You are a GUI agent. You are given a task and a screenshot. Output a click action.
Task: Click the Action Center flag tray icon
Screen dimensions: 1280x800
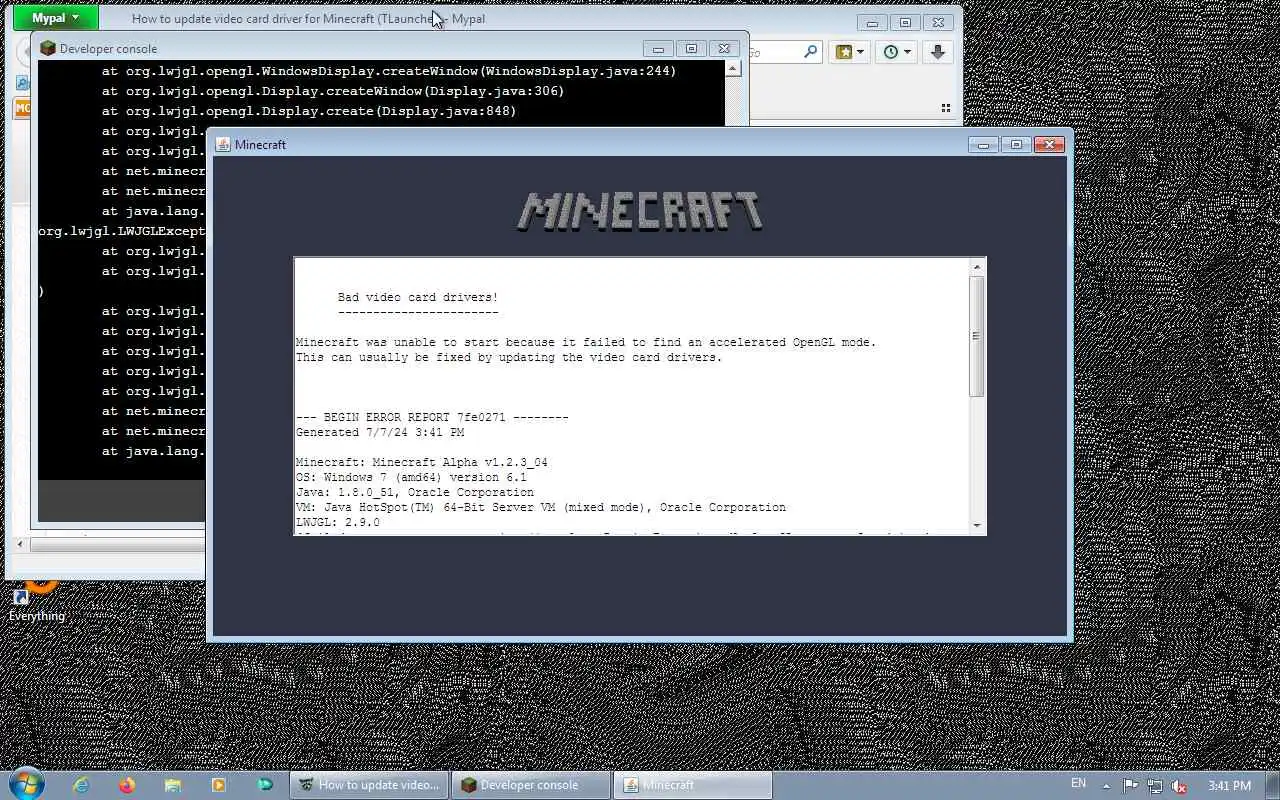pos(1130,785)
